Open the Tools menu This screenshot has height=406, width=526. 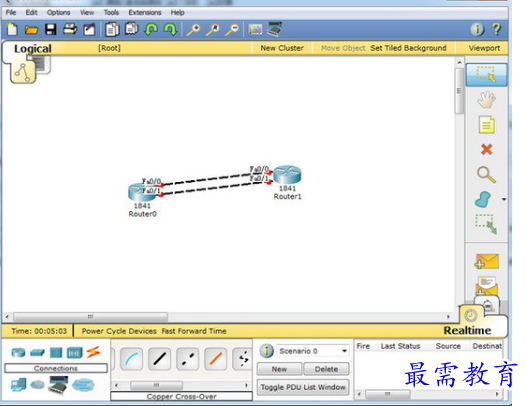click(111, 13)
